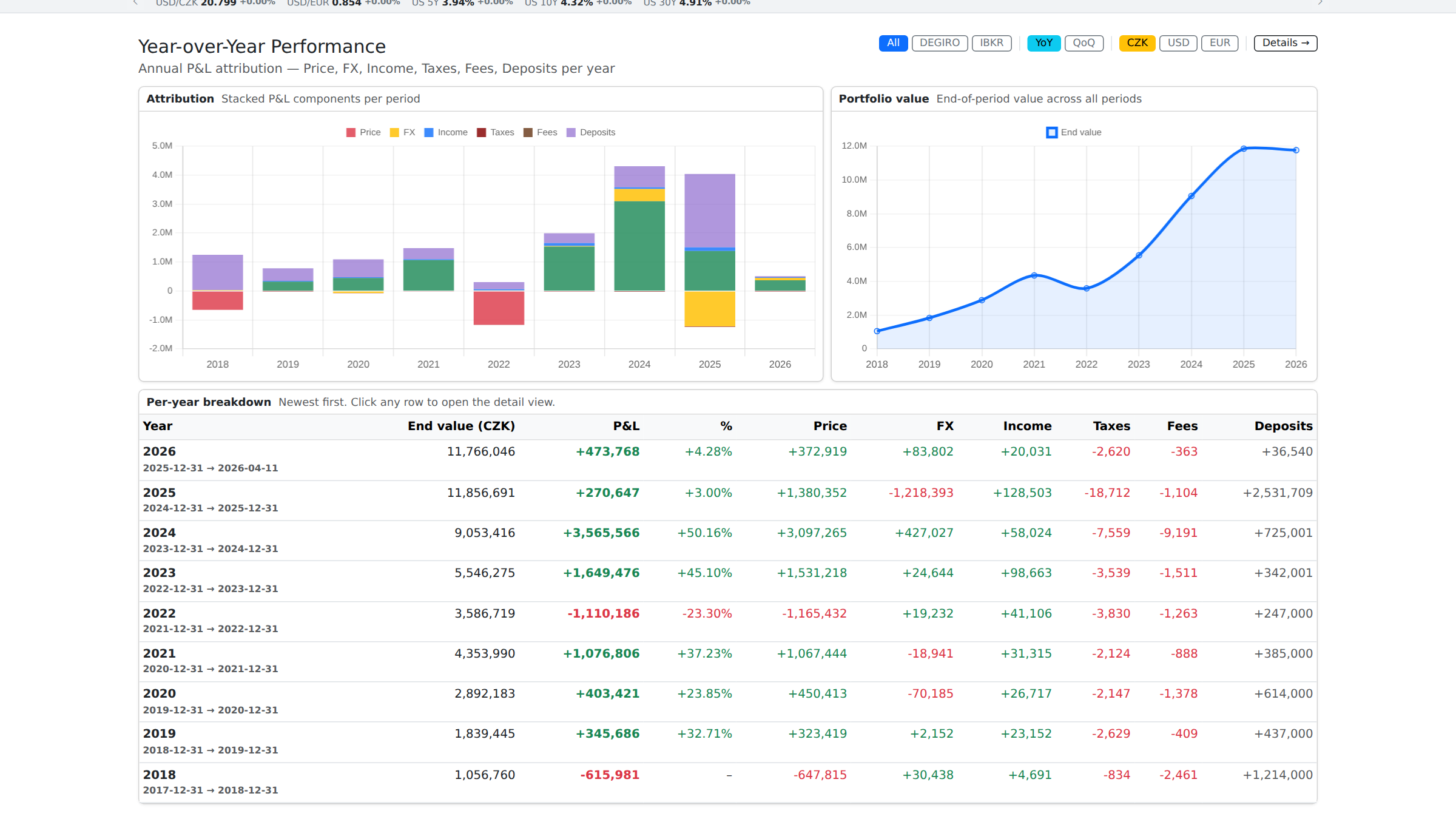Click the 2025 point on portfolio chart
The width and height of the screenshot is (1456, 819).
pos(1244,149)
